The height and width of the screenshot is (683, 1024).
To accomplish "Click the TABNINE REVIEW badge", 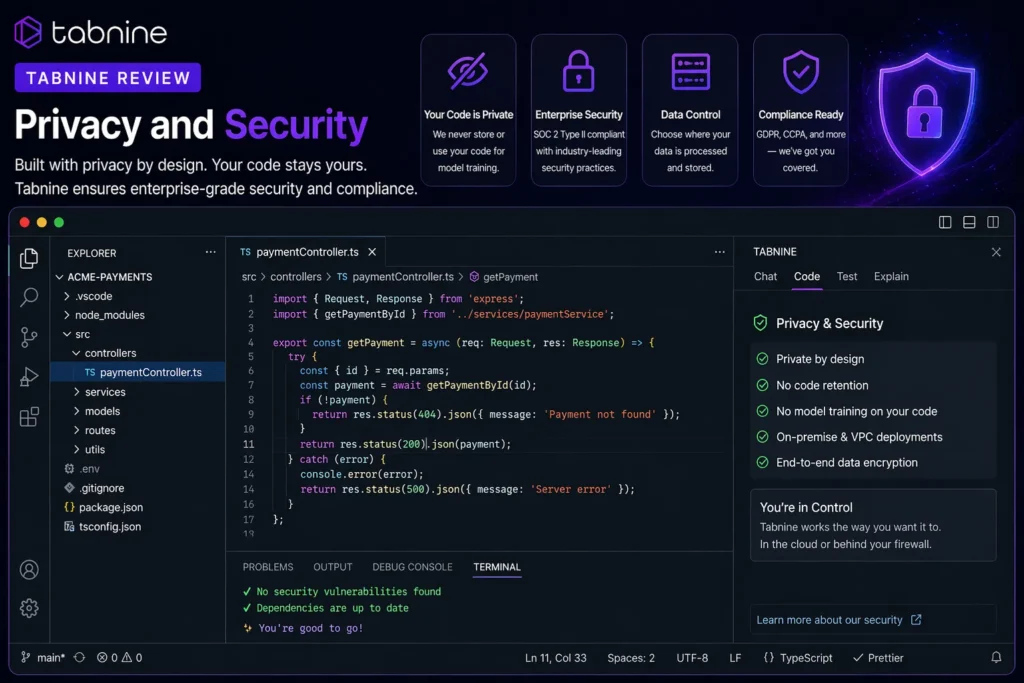I will coord(108,78).
